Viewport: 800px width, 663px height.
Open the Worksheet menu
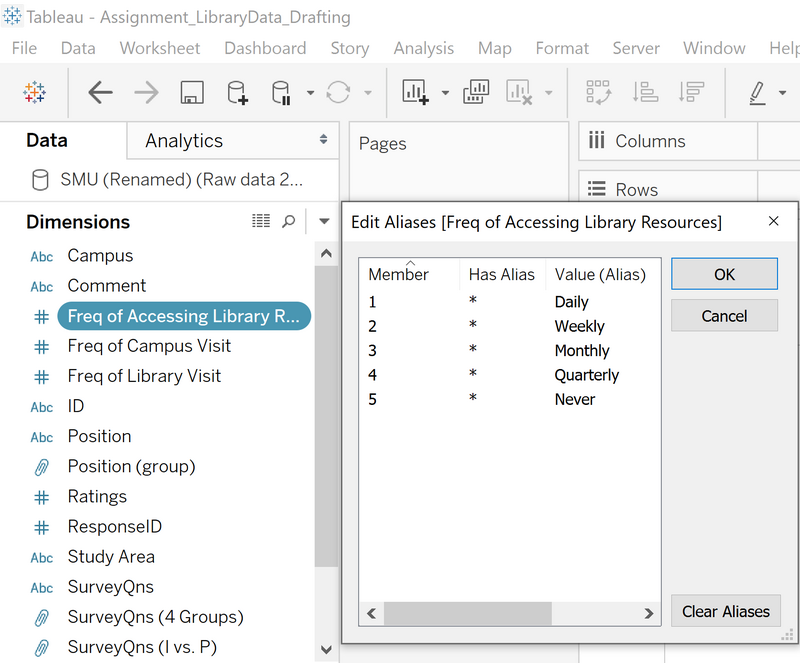pos(159,48)
